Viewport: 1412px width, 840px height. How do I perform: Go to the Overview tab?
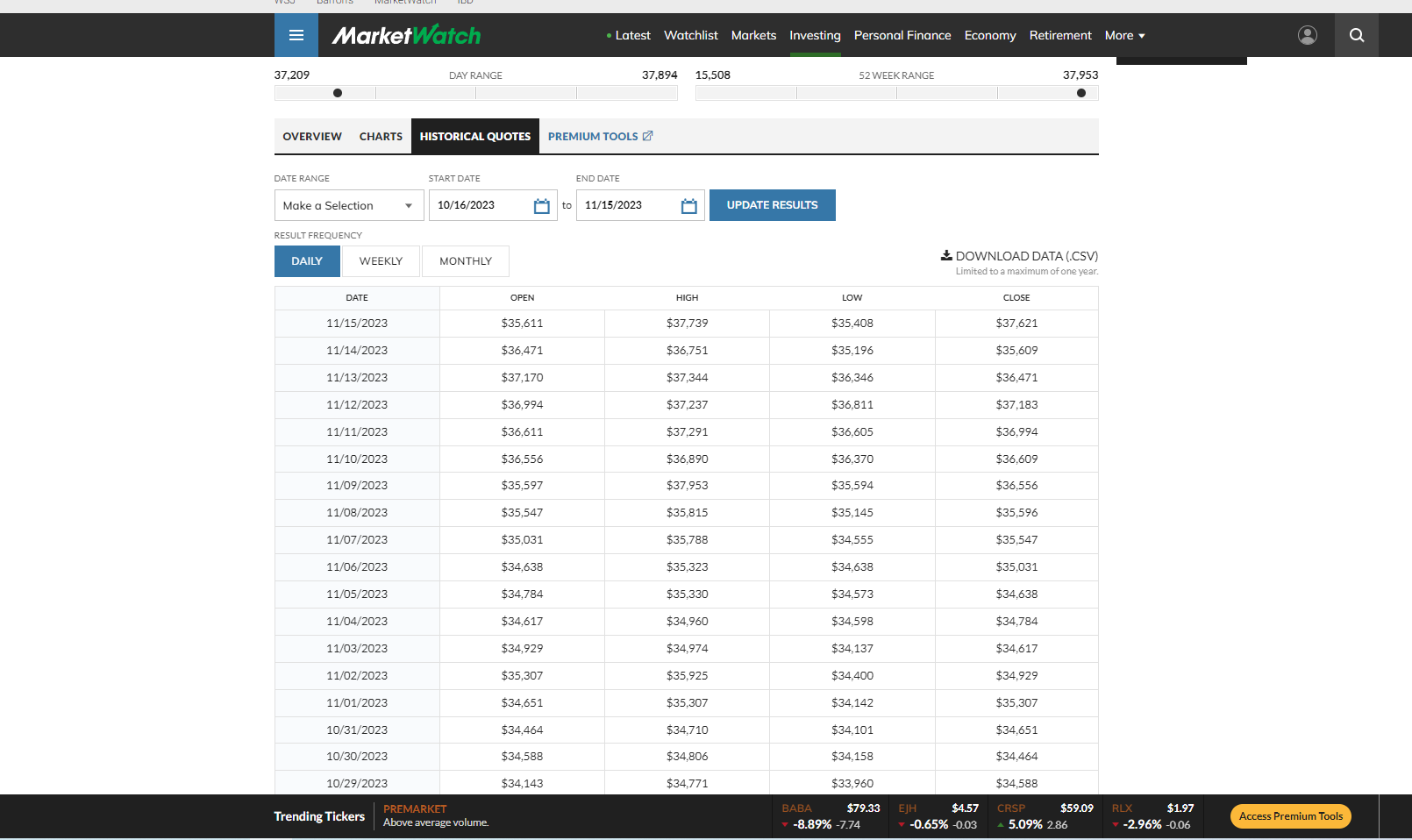pos(312,137)
